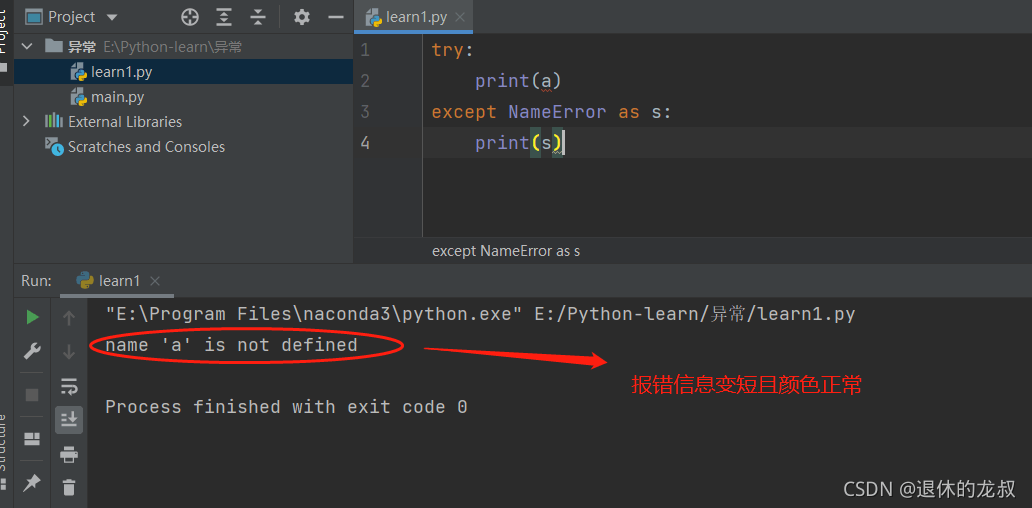Screen dimensions: 1032x508
Task: Open run configuration wrench icon
Action: 32,351
